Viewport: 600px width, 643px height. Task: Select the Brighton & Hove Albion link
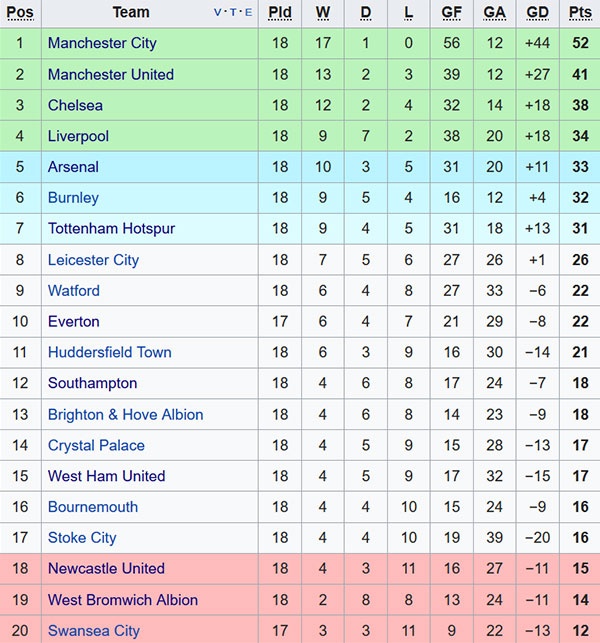point(125,414)
